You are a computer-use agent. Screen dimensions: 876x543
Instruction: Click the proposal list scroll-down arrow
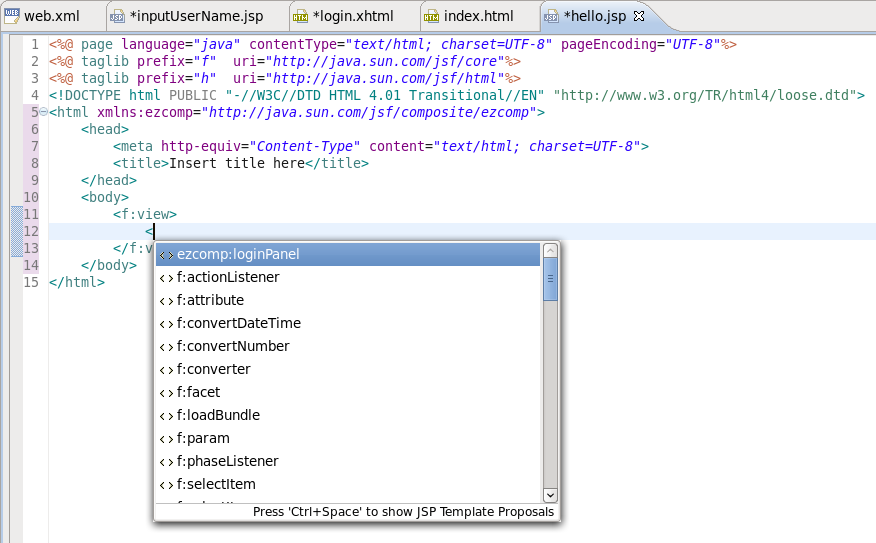(x=550, y=495)
